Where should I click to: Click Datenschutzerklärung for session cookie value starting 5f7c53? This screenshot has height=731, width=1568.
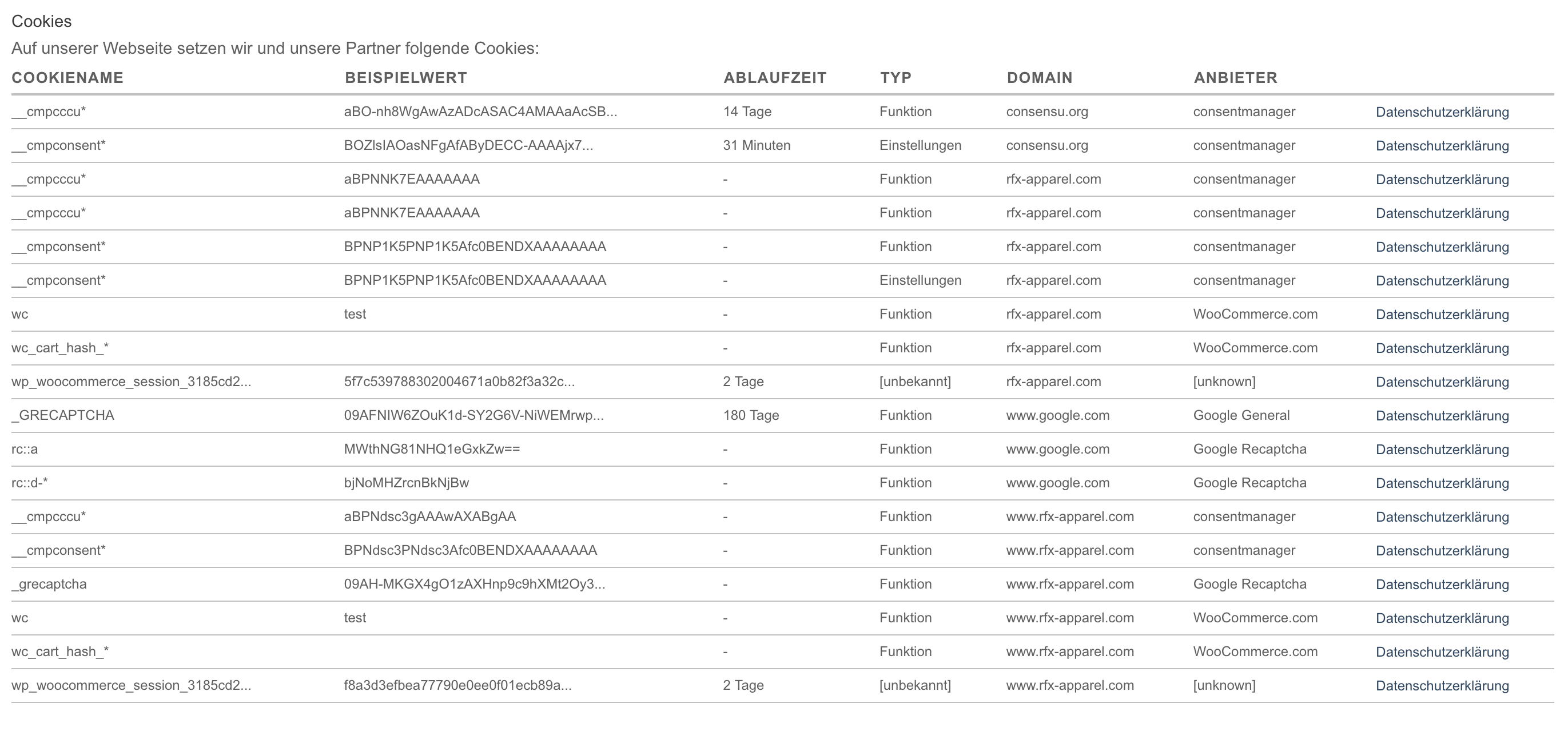(1442, 382)
